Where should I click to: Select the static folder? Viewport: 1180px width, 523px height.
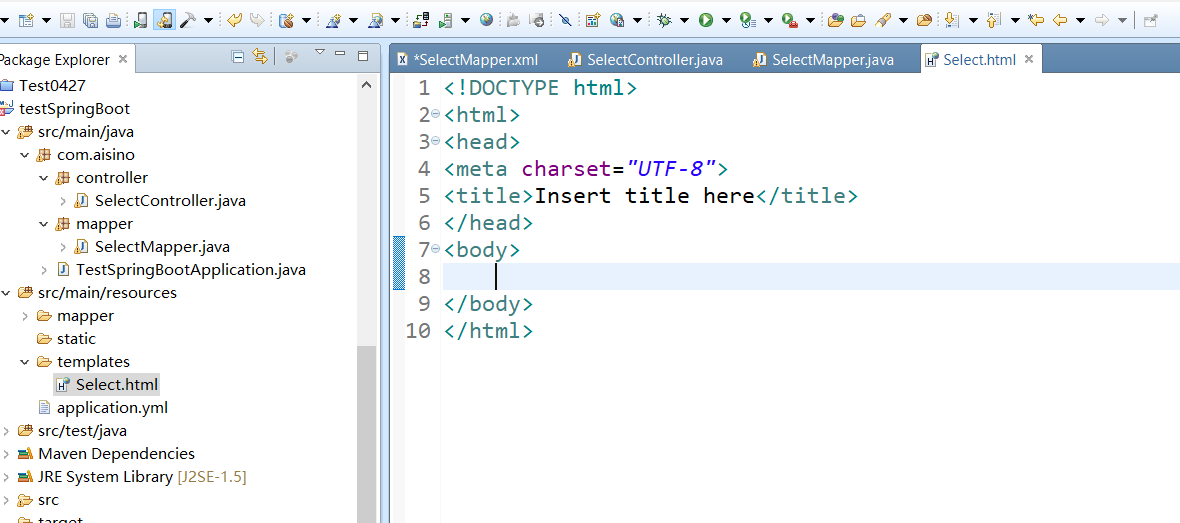[x=76, y=339]
